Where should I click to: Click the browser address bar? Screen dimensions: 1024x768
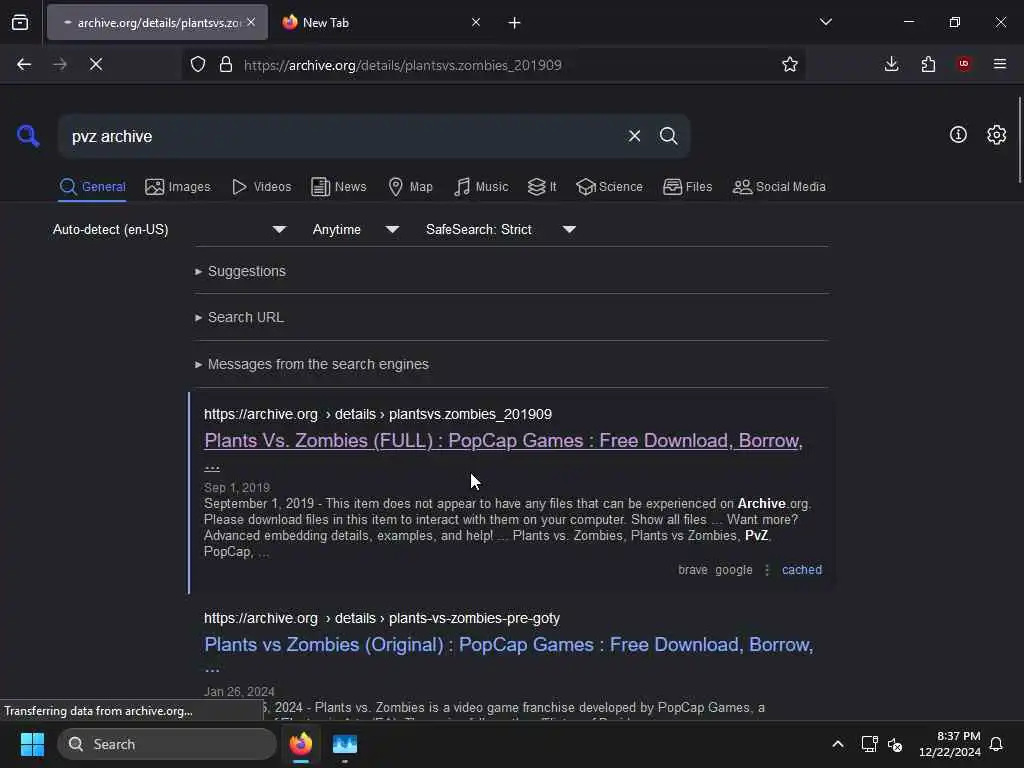tap(493, 65)
